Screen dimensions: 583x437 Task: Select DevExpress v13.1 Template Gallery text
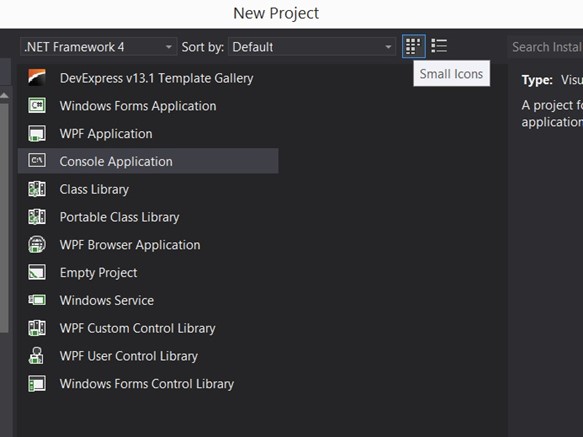pyautogui.click(x=157, y=78)
